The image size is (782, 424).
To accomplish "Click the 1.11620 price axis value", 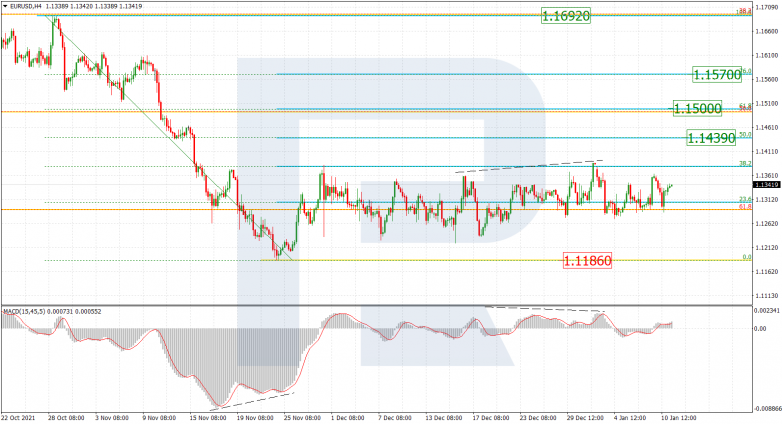I will click(767, 272).
